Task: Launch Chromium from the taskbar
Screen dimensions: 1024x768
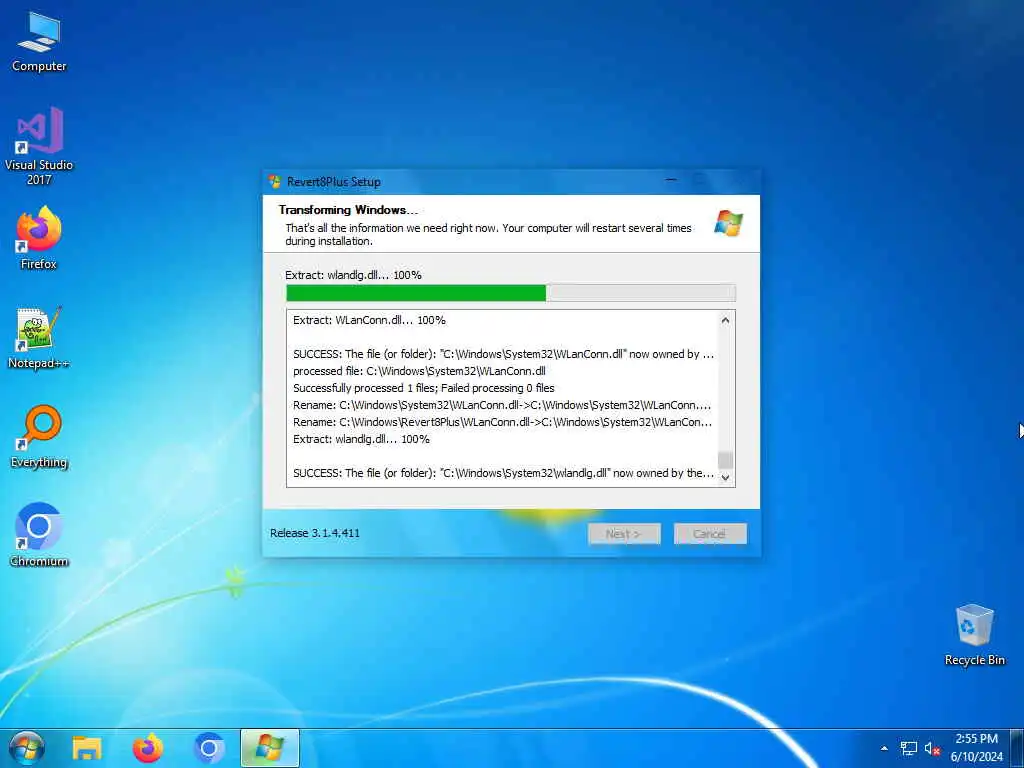Action: pos(209,748)
